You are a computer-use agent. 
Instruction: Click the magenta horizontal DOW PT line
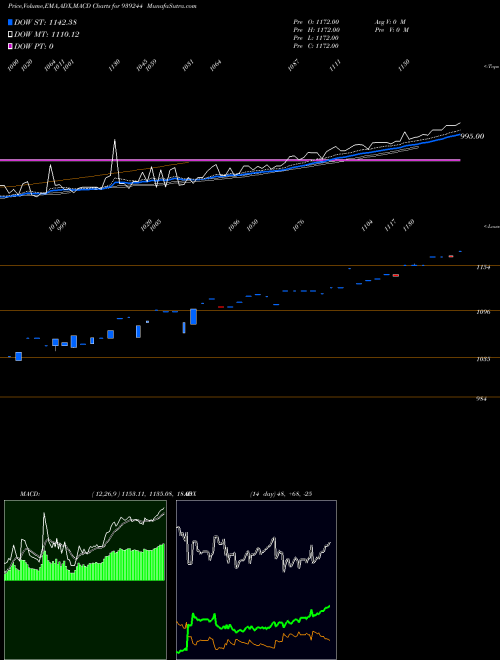(x=230, y=160)
